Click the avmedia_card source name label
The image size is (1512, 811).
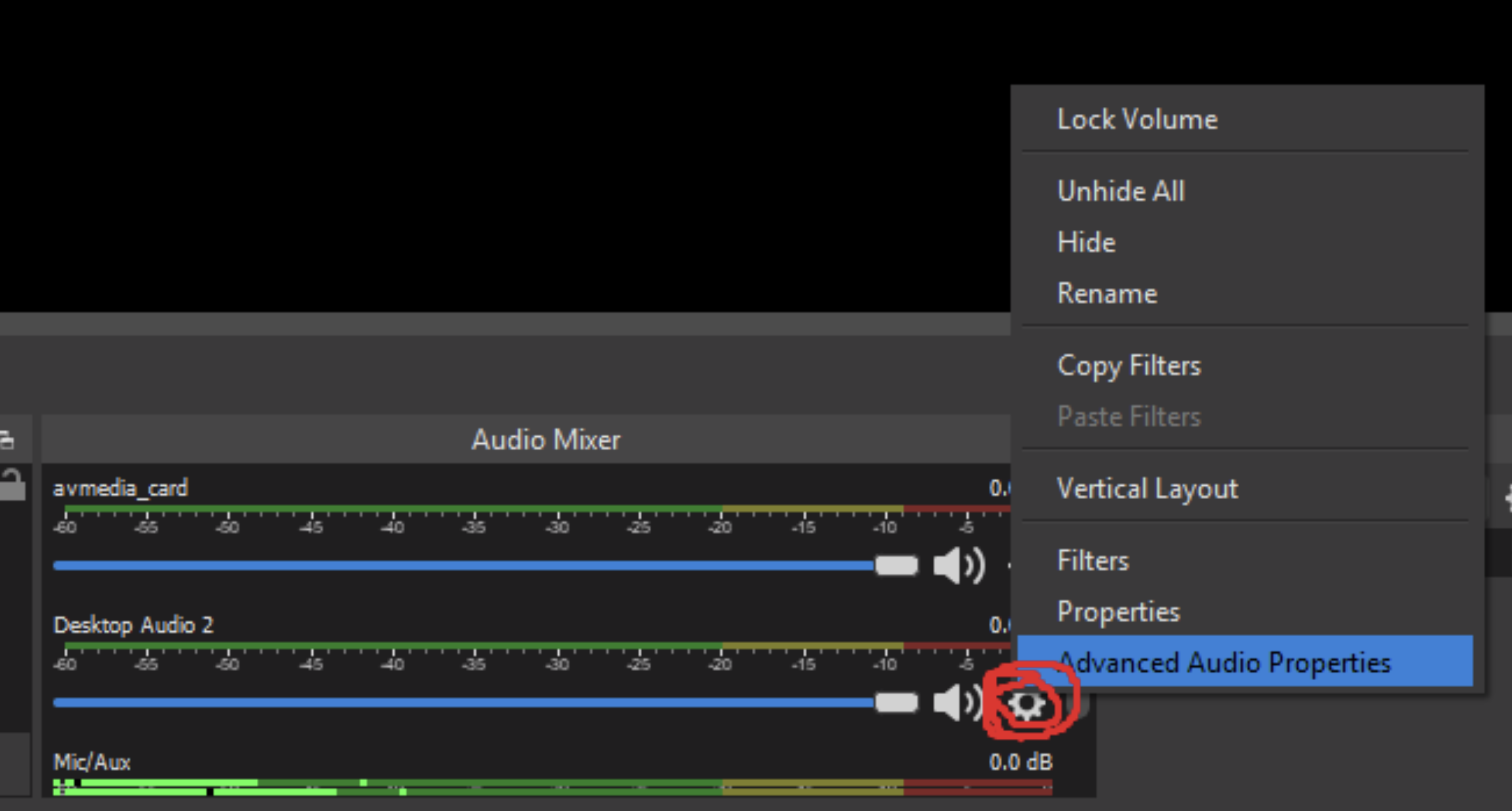coord(121,488)
